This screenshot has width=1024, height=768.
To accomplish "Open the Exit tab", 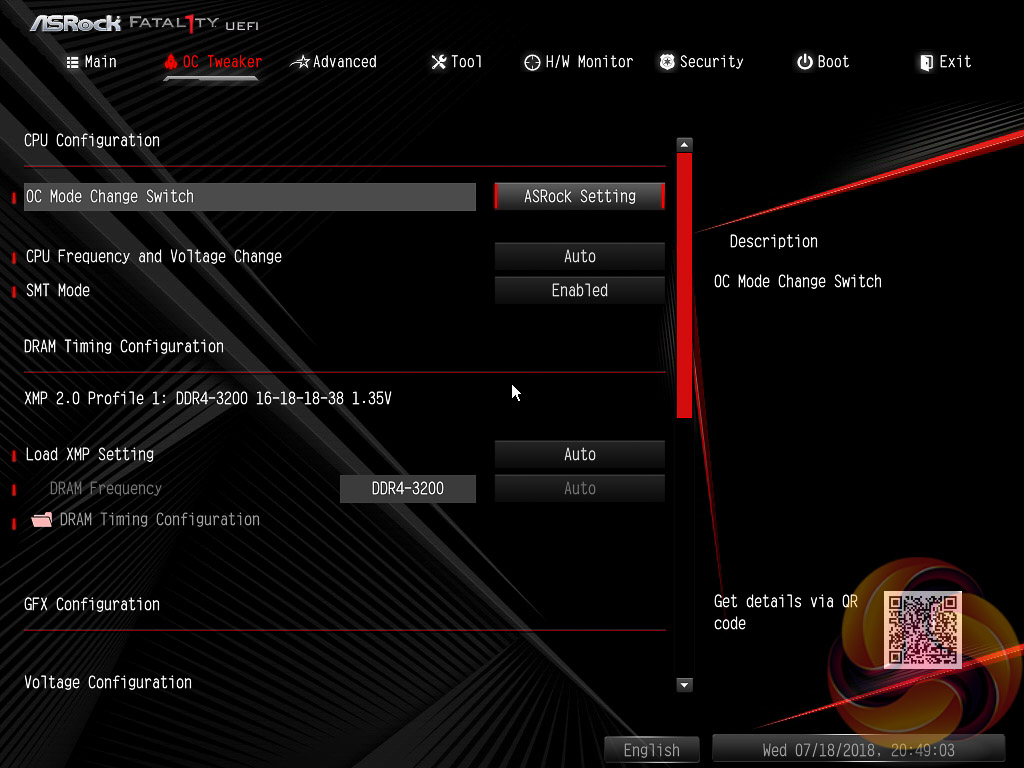I will click(945, 62).
